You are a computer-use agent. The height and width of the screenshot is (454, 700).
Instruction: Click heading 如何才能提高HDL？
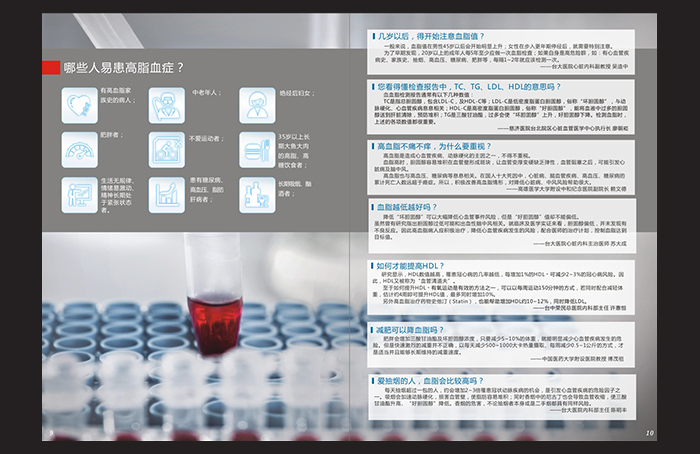410,266
